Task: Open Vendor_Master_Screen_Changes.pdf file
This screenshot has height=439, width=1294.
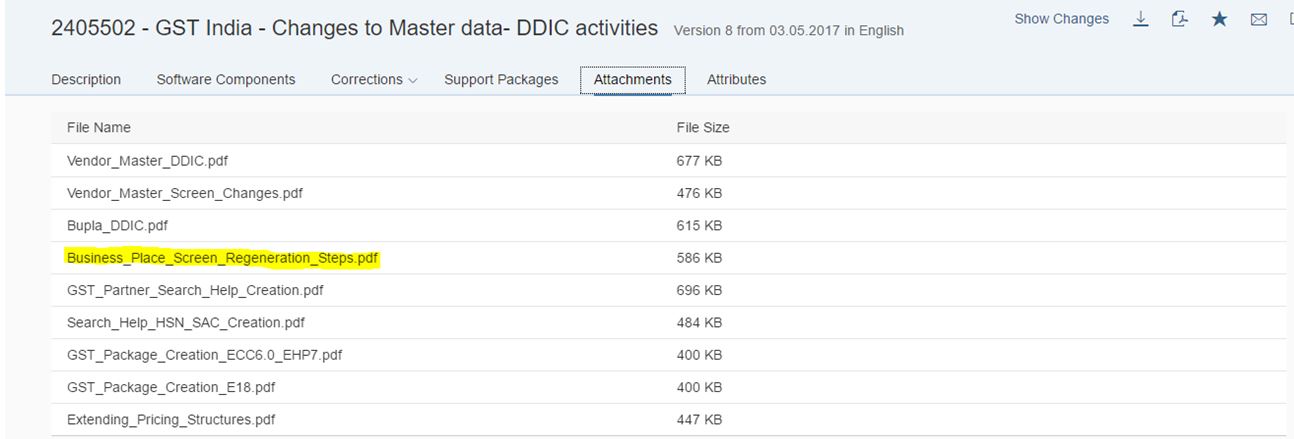Action: point(184,193)
